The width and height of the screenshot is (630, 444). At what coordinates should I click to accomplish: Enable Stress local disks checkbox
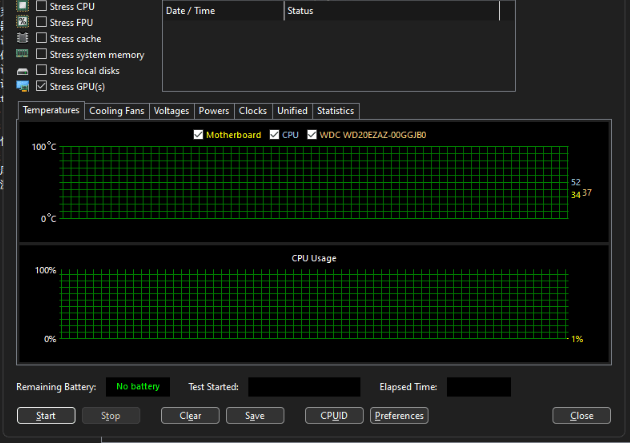click(x=41, y=70)
